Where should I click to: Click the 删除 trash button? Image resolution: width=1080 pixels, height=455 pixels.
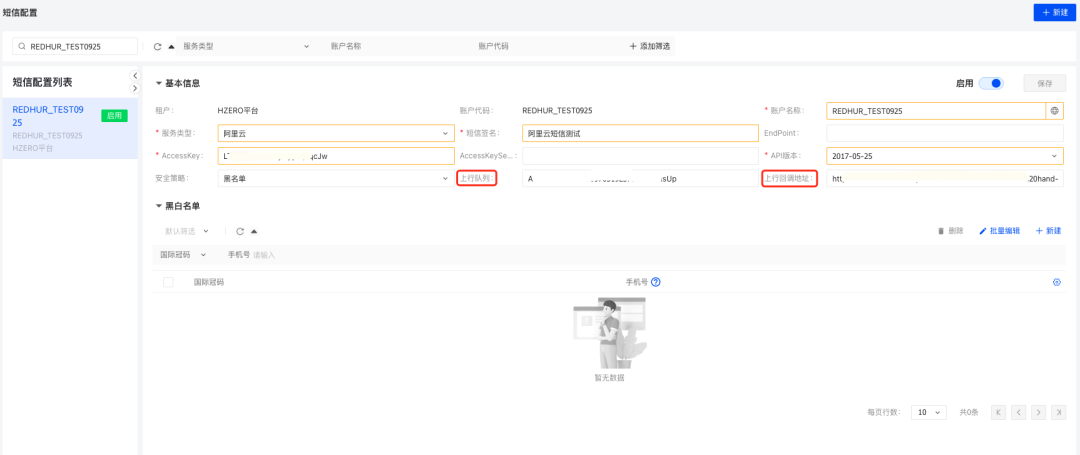pyautogui.click(x=950, y=231)
